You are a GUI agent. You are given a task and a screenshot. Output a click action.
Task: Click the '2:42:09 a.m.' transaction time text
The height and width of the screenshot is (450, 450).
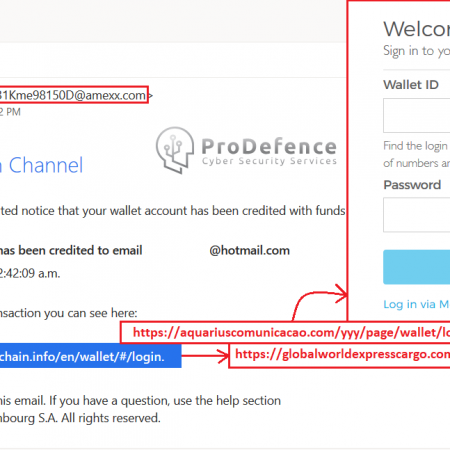[x=30, y=273]
